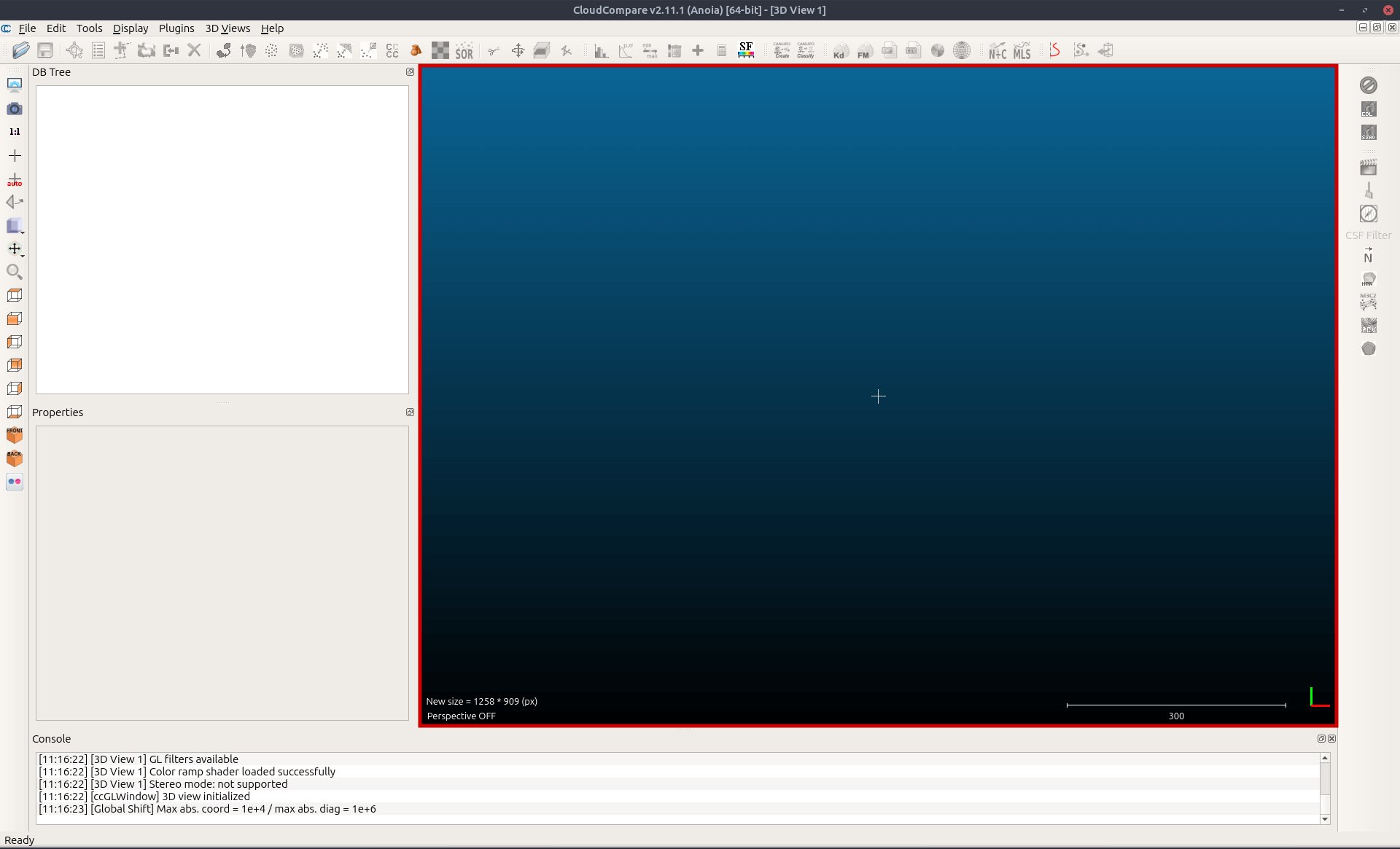
Task: Open the 3D Views menu
Action: click(x=227, y=28)
